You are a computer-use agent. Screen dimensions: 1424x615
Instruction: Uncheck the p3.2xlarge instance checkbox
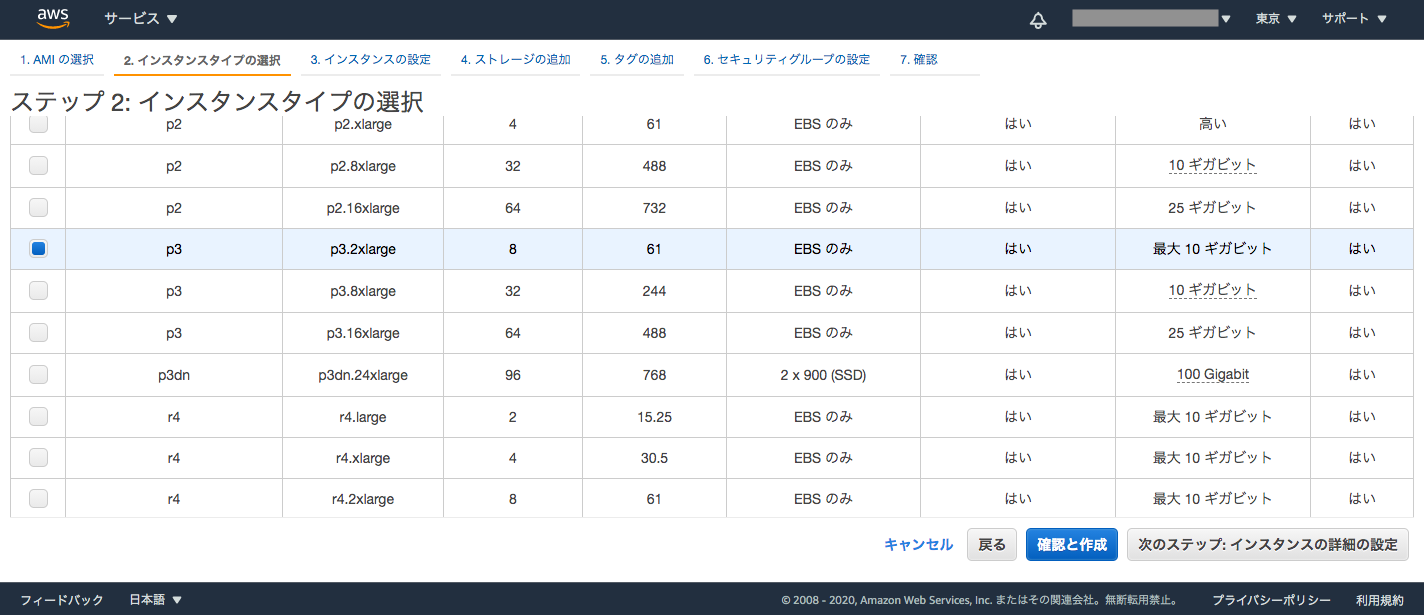pyautogui.click(x=38, y=249)
